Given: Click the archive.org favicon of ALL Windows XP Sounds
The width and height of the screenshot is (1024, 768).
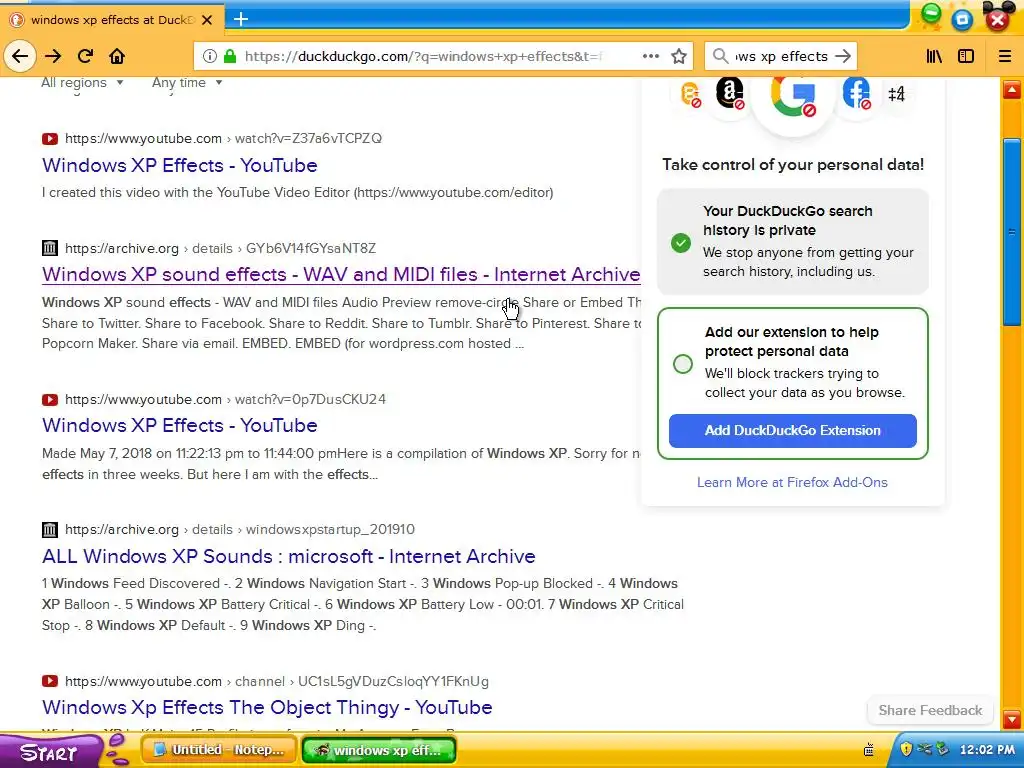Looking at the screenshot, I should pos(50,530).
